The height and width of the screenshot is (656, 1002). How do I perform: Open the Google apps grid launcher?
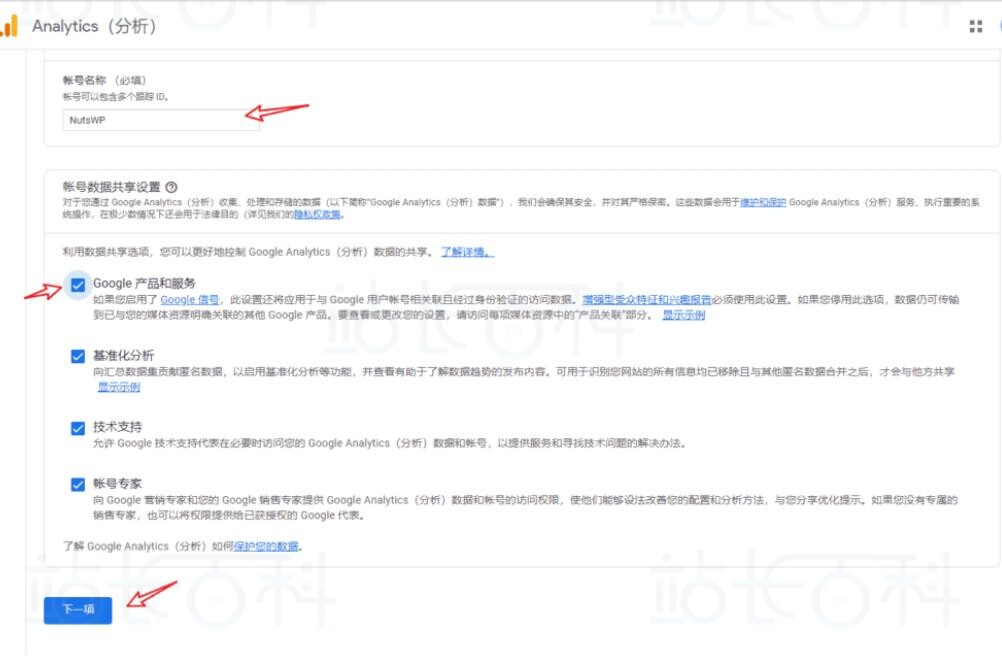coord(976,25)
